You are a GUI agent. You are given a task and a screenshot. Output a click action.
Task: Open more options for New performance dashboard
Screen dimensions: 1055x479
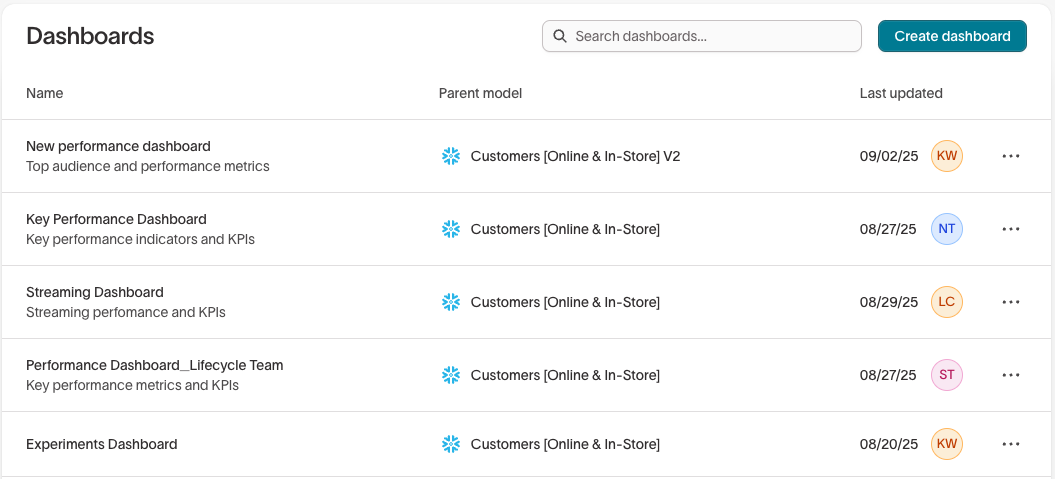(1011, 156)
